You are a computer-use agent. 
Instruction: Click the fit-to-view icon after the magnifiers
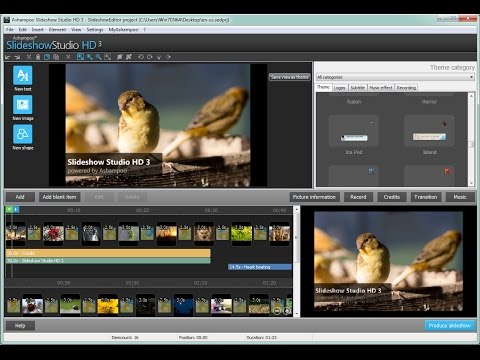pos(107,57)
